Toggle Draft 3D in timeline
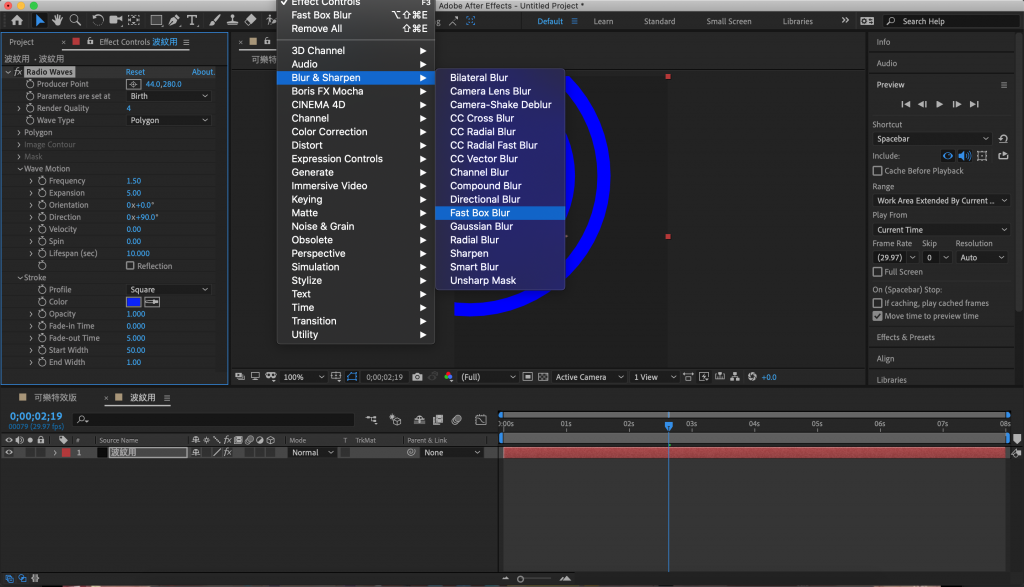Screen dimensions: 1024x587 point(395,420)
